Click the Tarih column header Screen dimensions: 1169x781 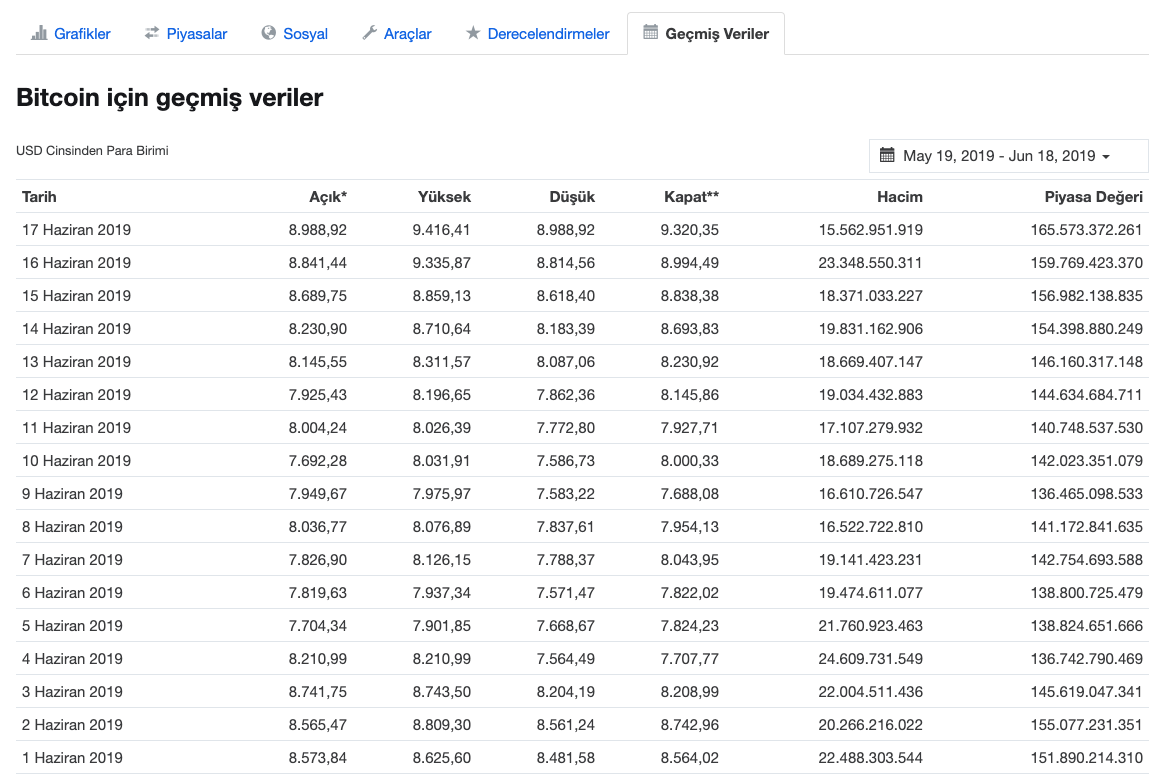[46, 197]
